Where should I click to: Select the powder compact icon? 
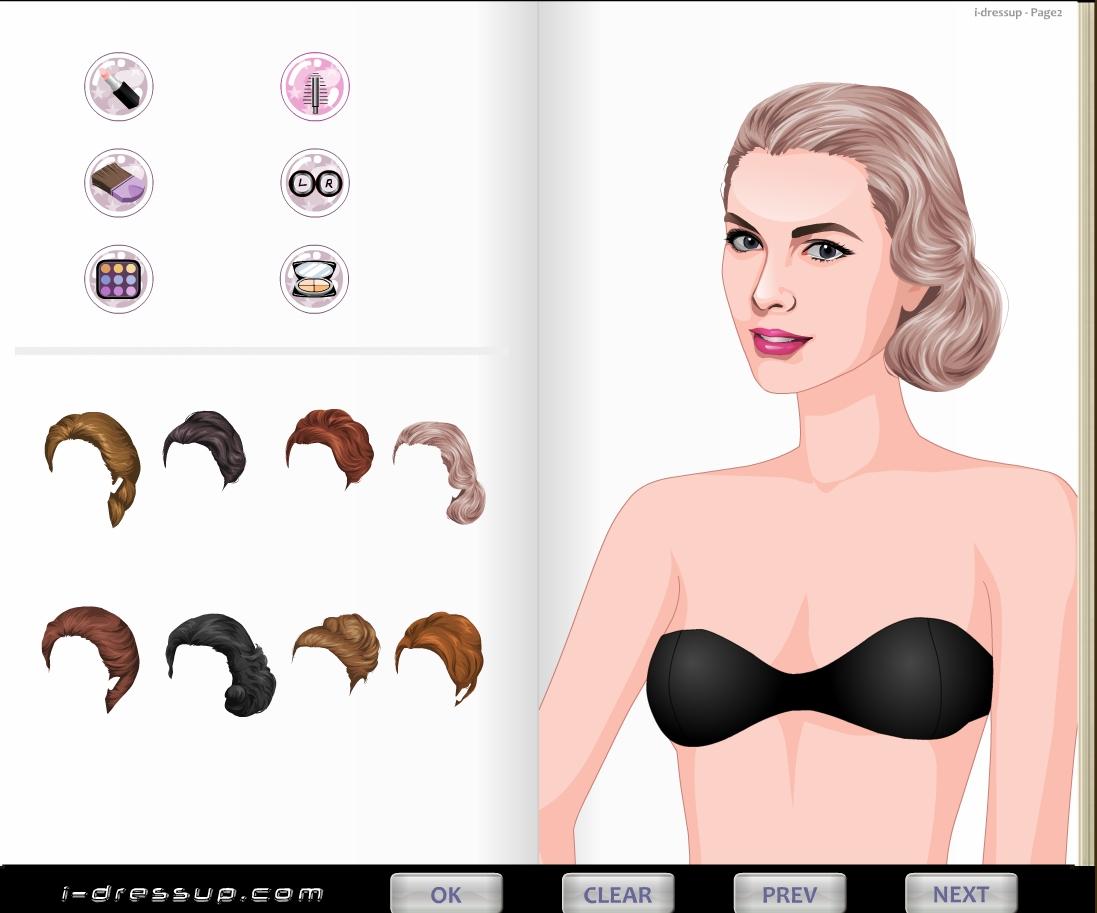(315, 279)
